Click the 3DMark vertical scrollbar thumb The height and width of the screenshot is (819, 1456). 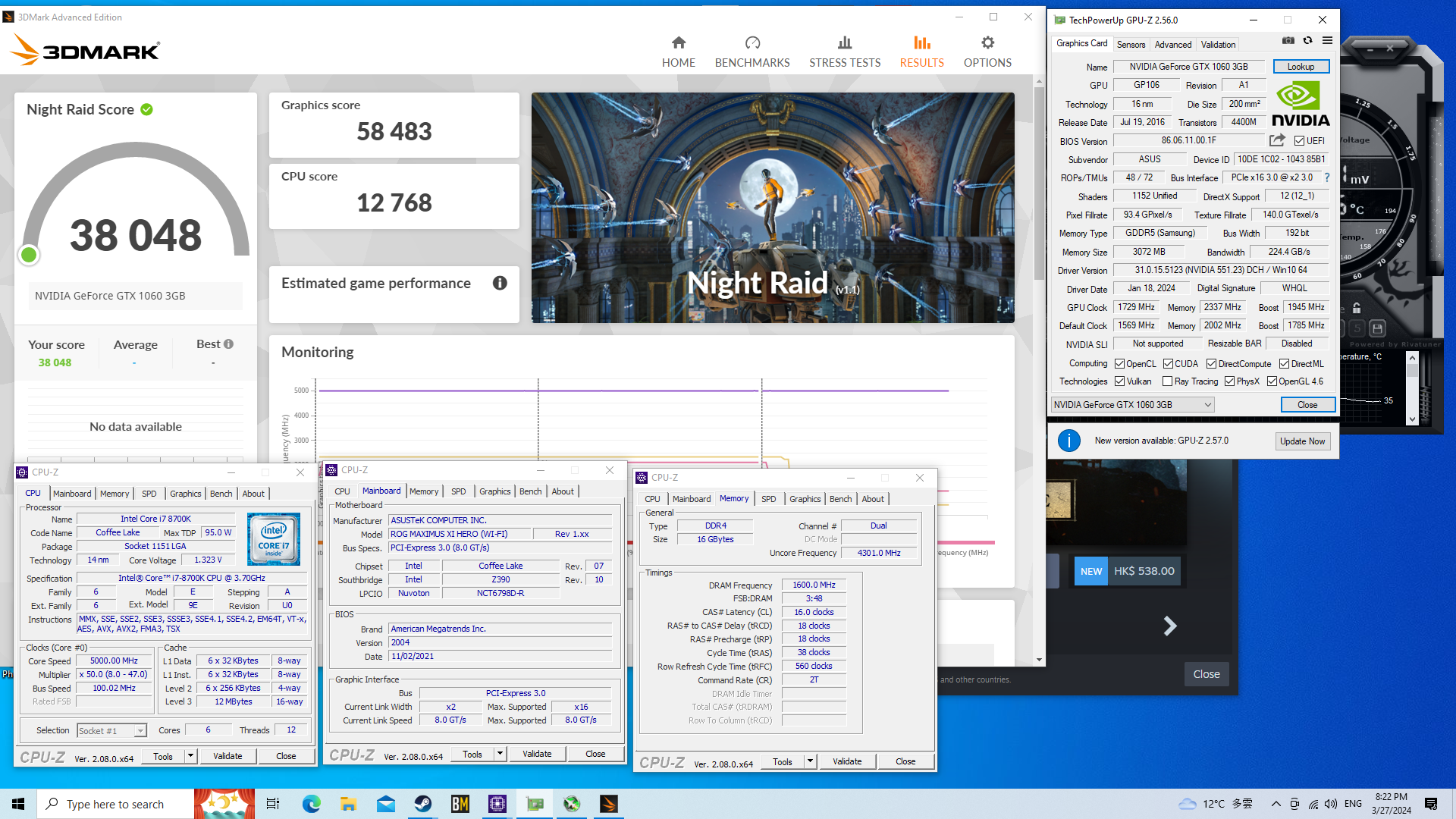[x=1039, y=184]
